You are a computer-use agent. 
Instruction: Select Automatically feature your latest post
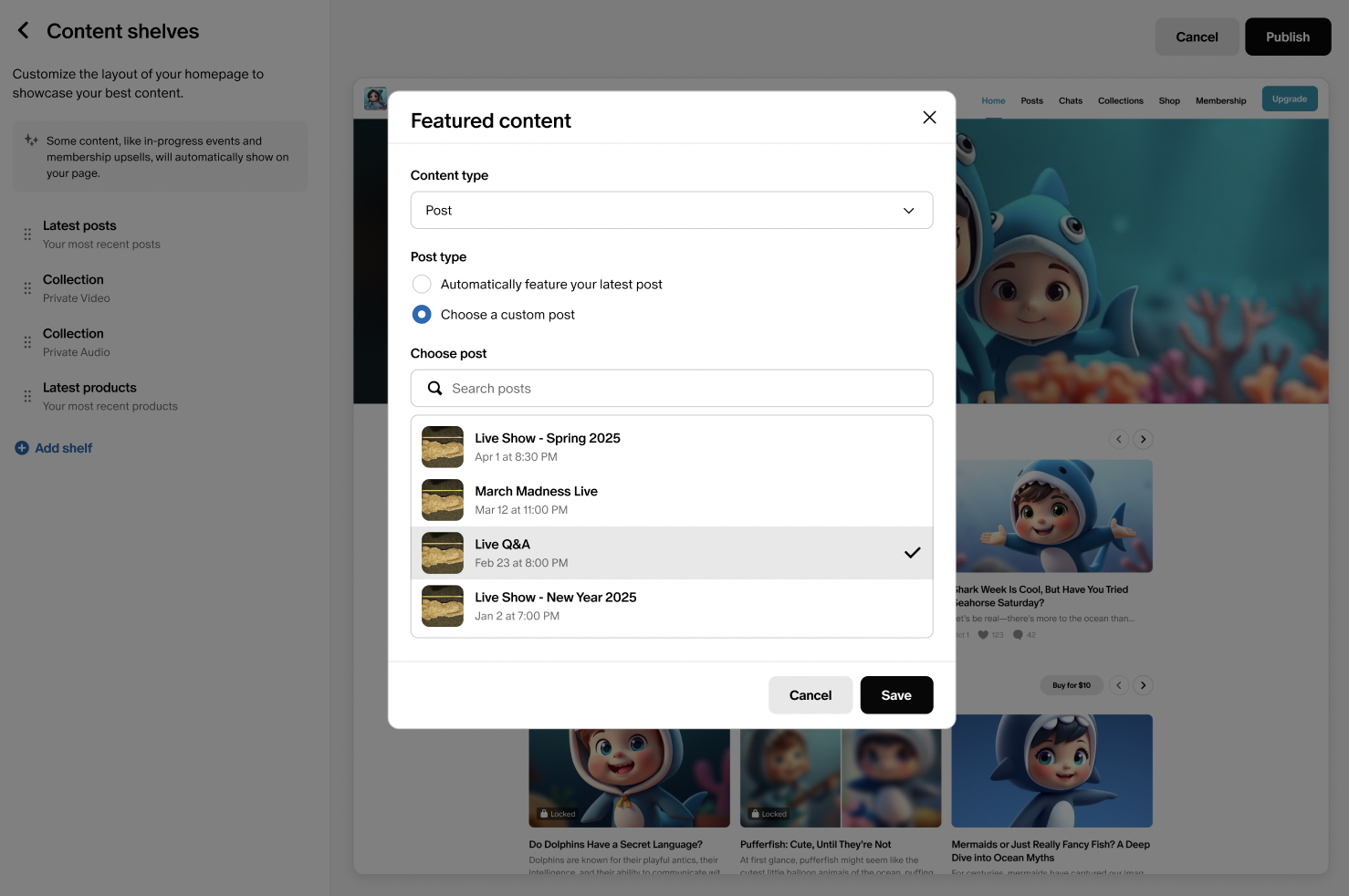422,285
